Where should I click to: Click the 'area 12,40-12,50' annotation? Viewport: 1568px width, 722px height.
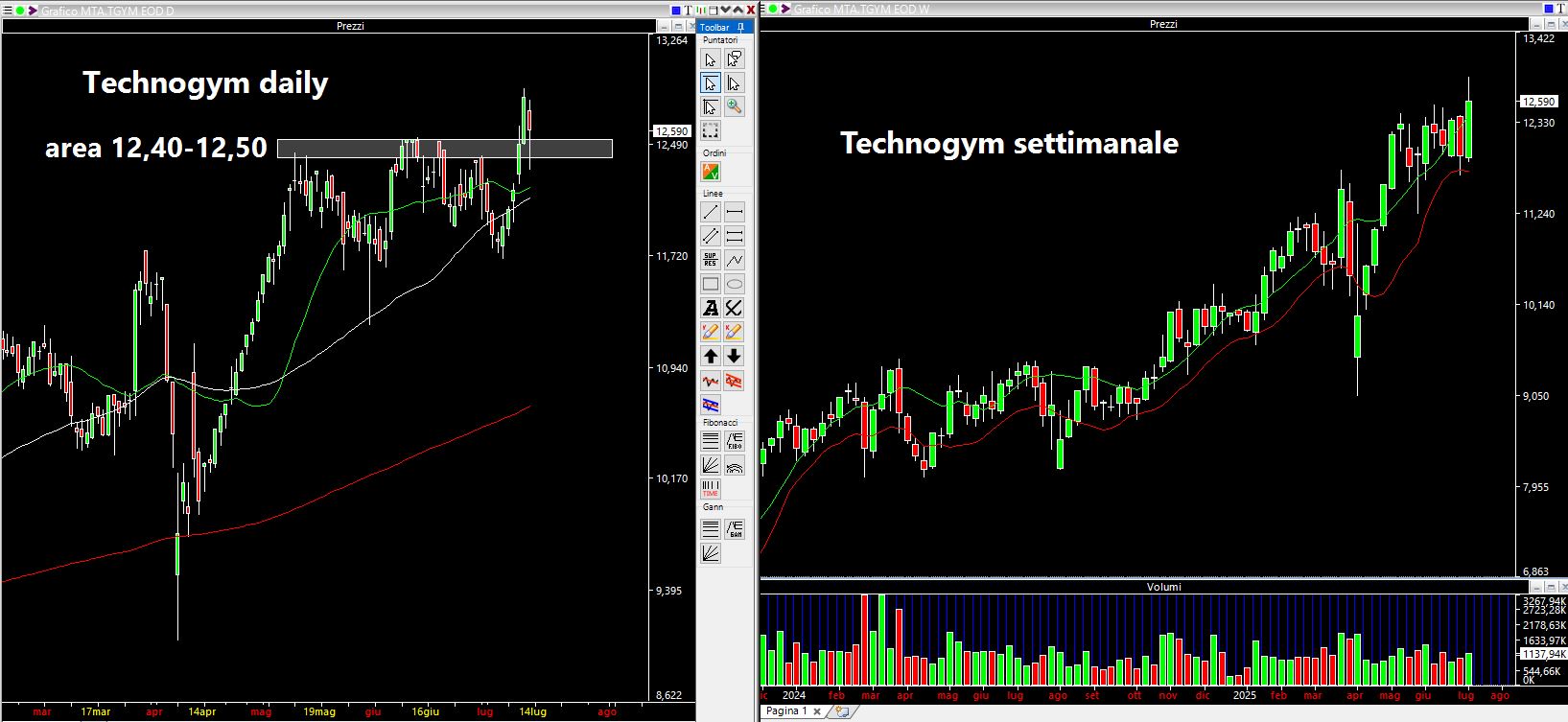click(x=156, y=148)
